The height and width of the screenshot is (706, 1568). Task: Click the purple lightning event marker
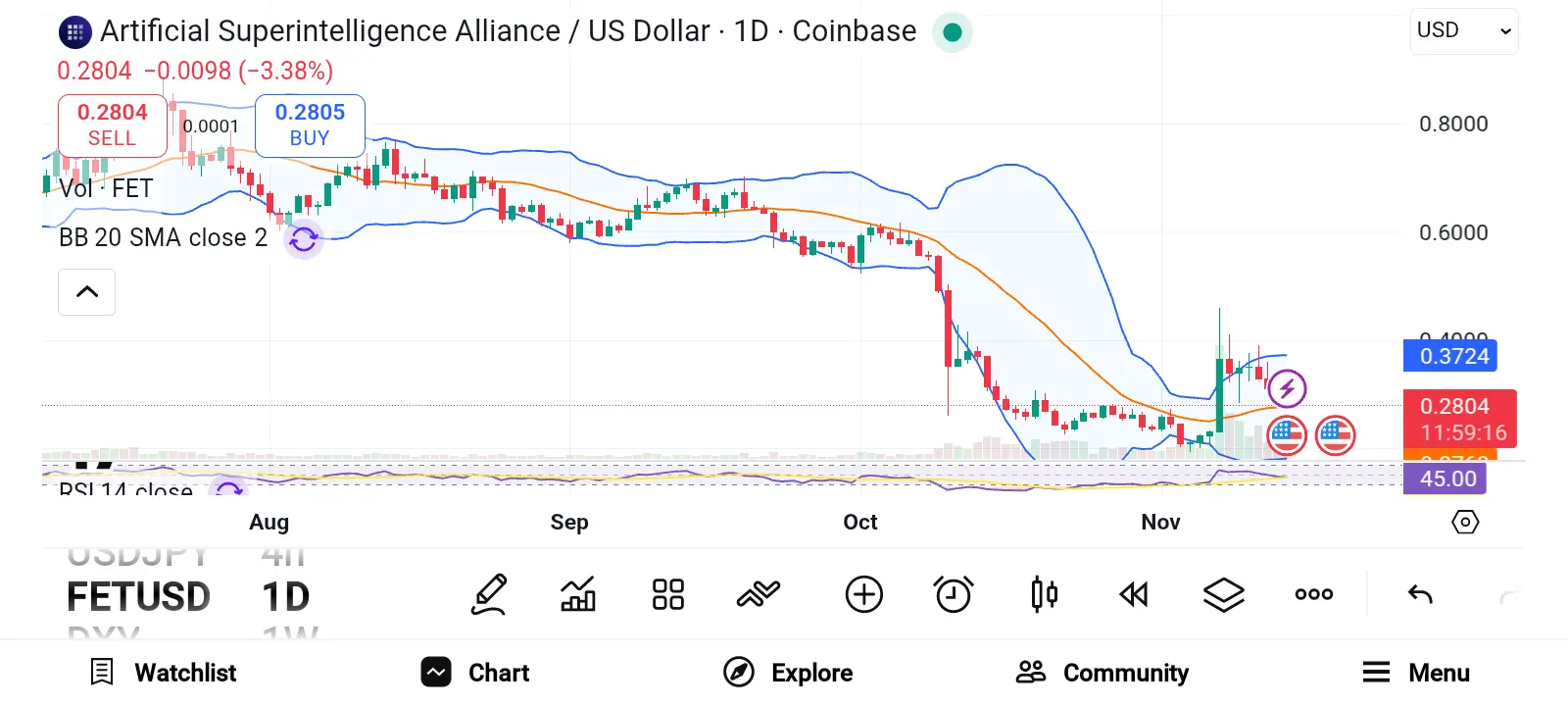coord(1287,388)
